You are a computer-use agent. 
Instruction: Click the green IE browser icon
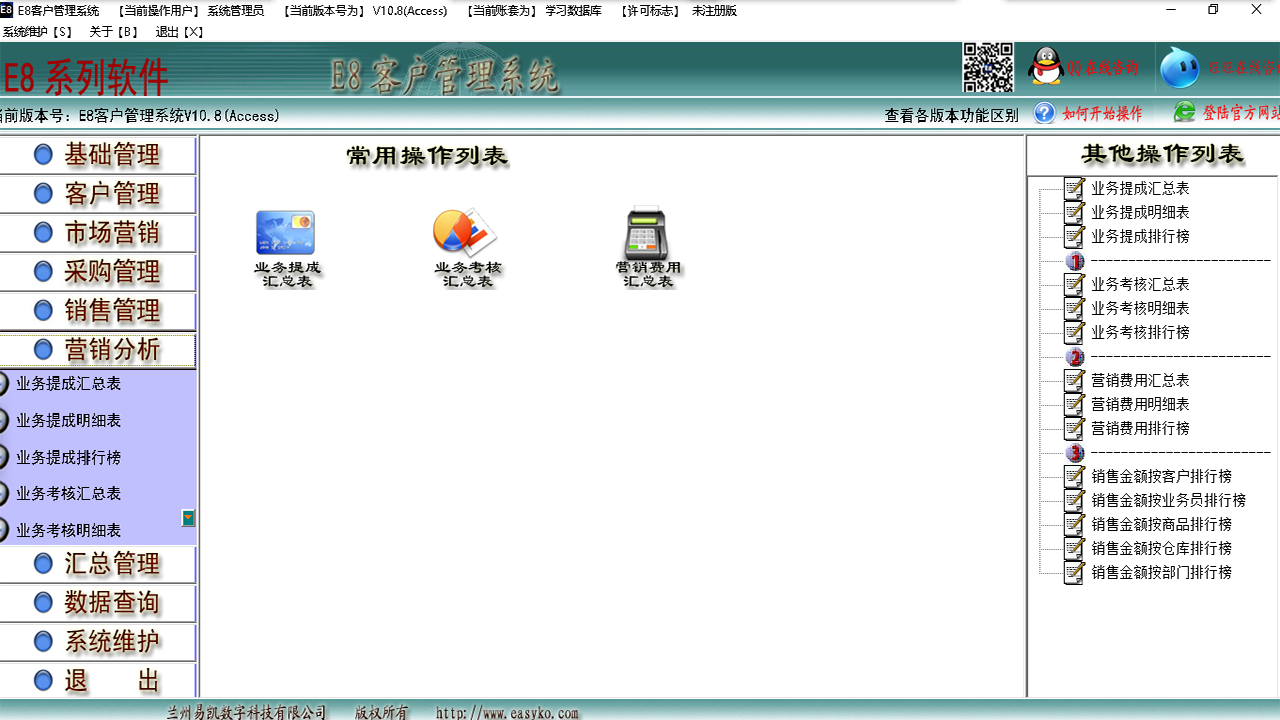pos(1184,112)
